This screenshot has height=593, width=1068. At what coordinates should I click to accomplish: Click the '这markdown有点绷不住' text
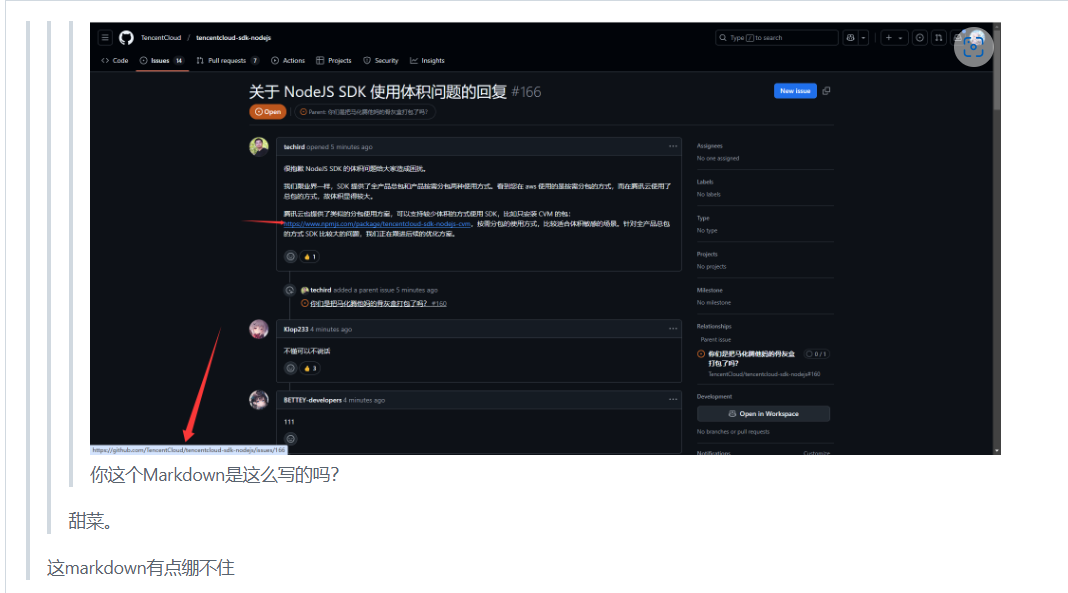pyautogui.click(x=140, y=568)
